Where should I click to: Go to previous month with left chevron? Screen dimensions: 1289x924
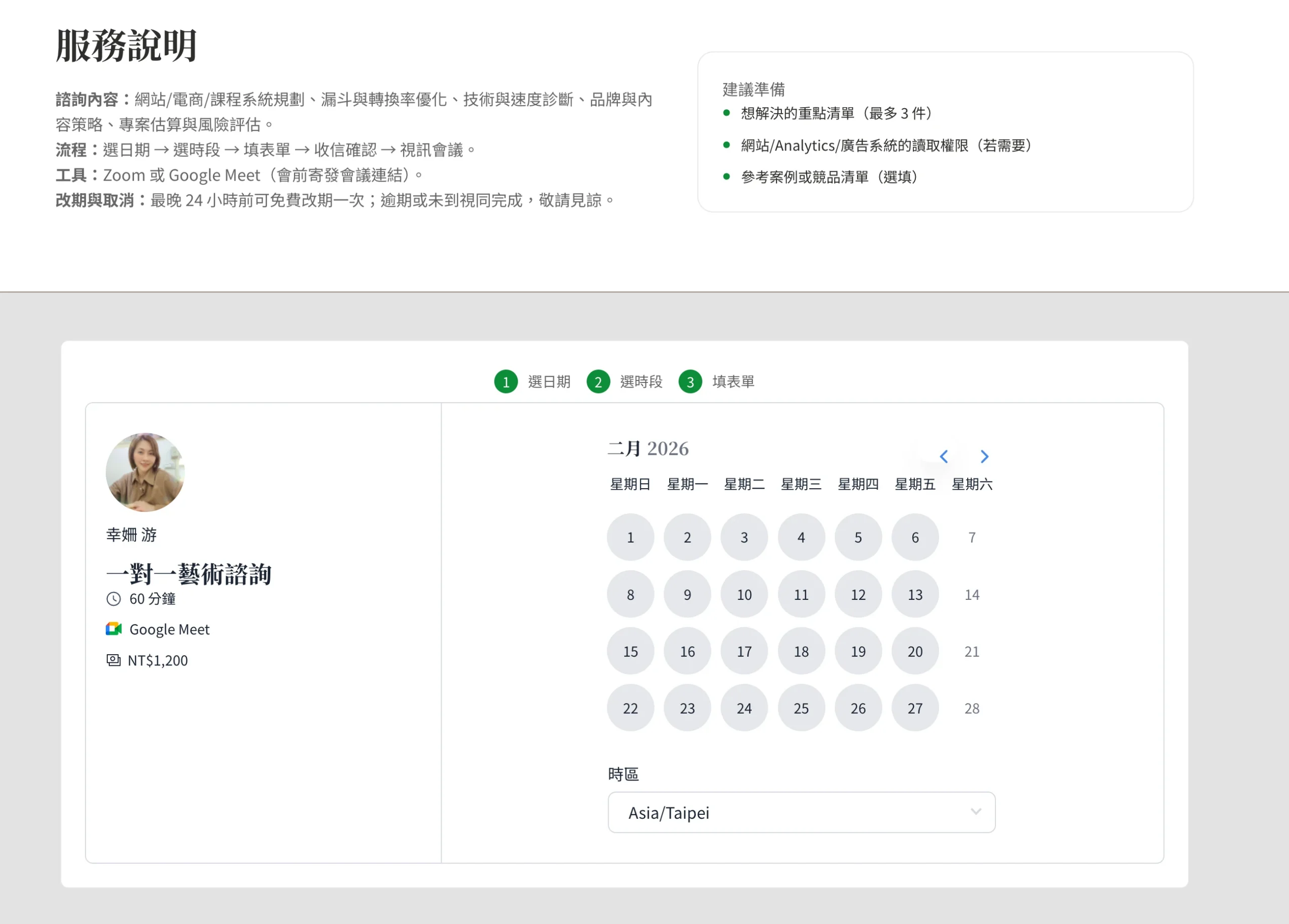tap(944, 456)
